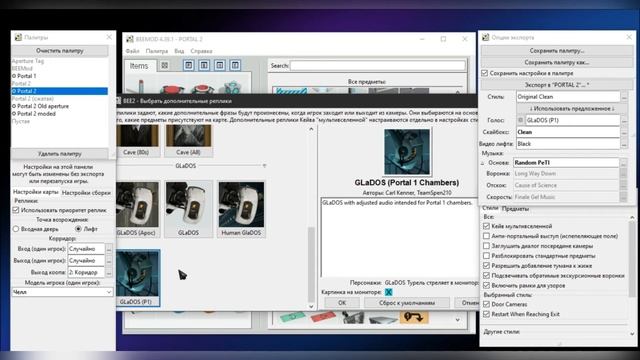The width and height of the screenshot is (640, 360).
Task: Click the Очистить палитру button
Action: [x=60, y=51]
